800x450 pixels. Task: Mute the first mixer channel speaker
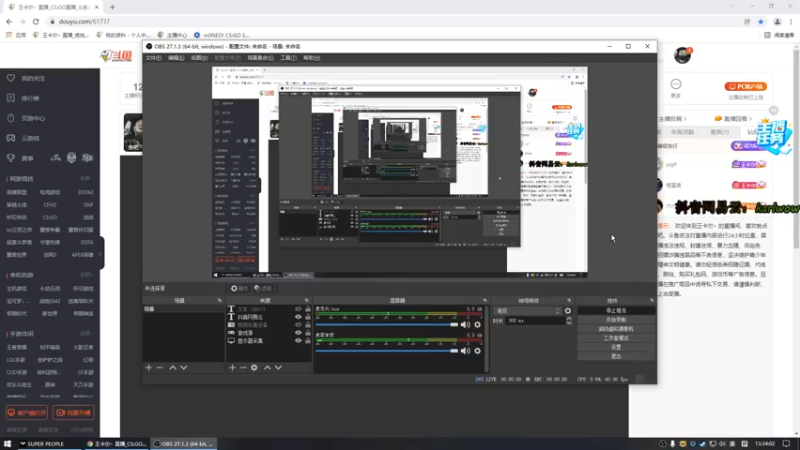tap(465, 324)
